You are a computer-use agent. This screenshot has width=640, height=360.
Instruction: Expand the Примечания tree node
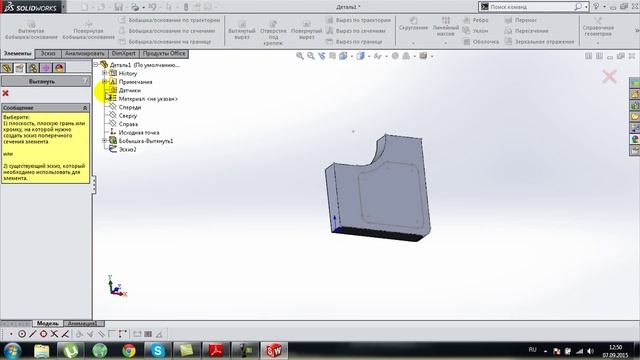[x=104, y=82]
